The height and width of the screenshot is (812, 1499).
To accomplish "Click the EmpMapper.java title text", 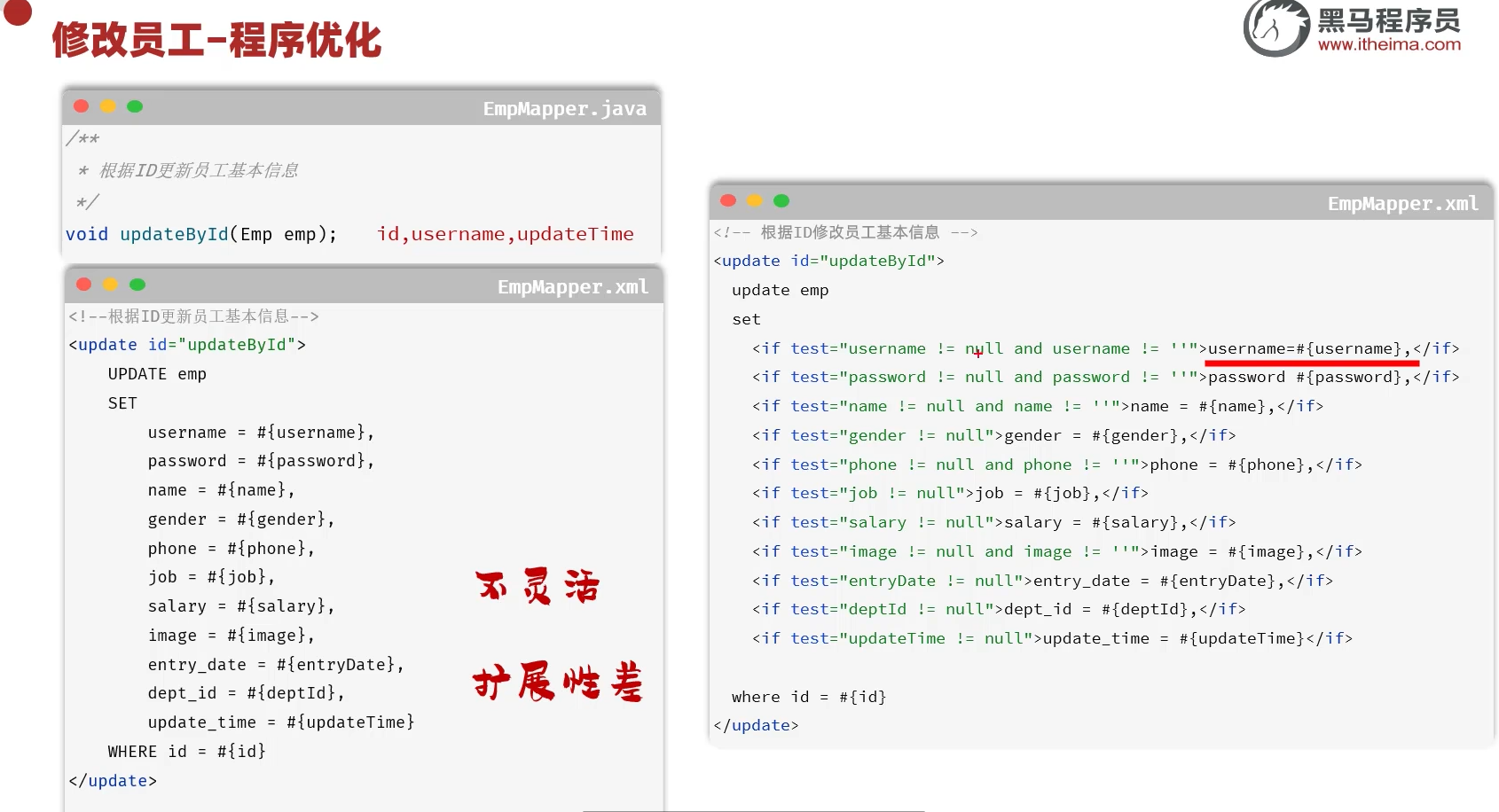I will coord(565,109).
